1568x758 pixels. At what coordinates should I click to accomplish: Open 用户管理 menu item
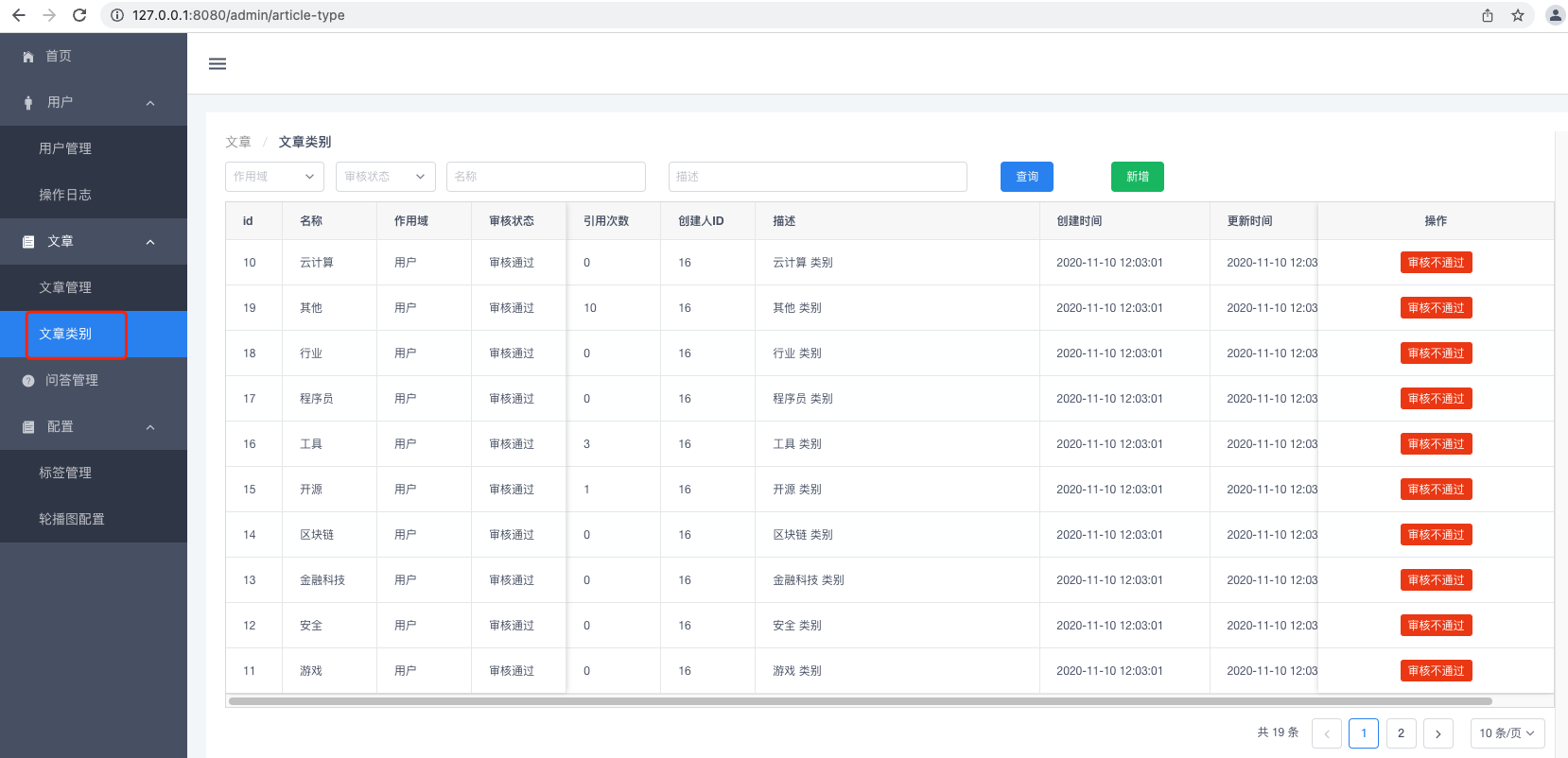point(94,148)
